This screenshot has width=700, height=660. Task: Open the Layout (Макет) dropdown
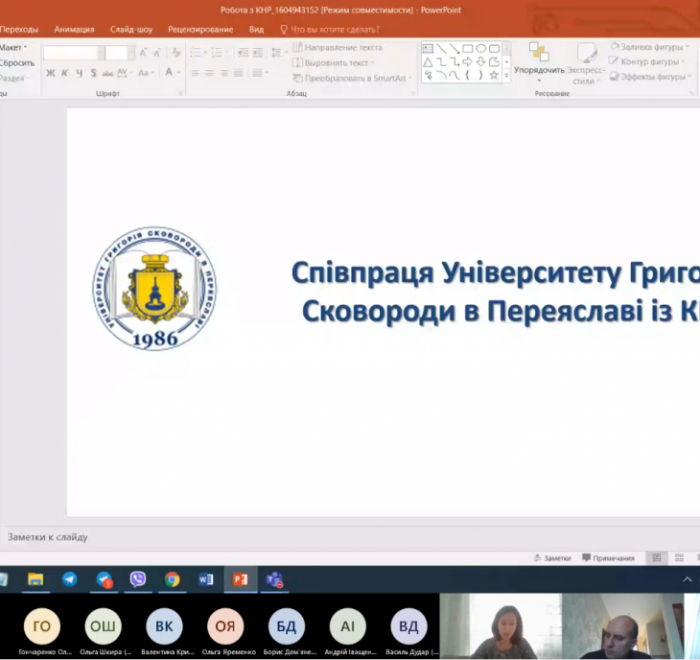tap(12, 47)
